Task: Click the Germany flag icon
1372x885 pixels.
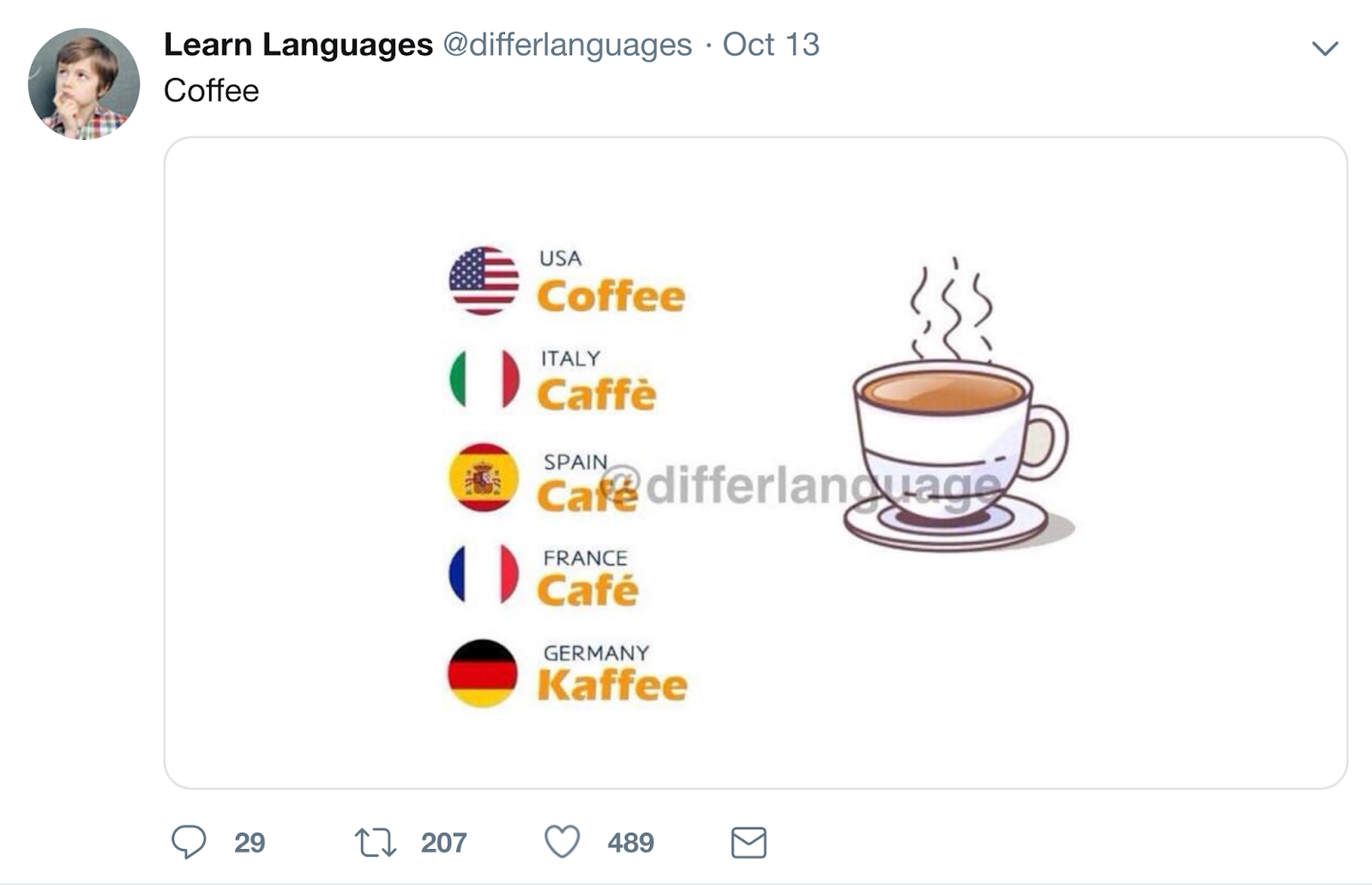Action: tap(483, 672)
